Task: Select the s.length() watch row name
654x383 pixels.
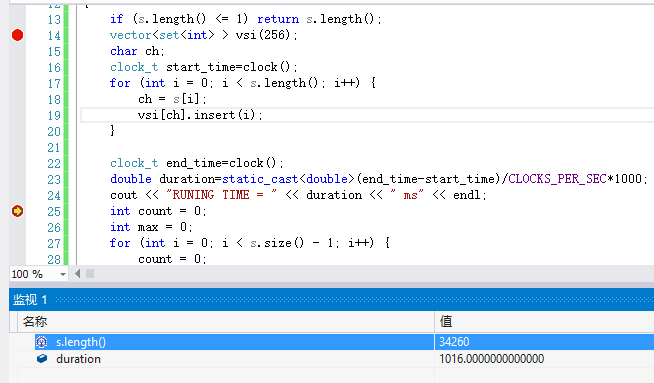Action: 81,342
